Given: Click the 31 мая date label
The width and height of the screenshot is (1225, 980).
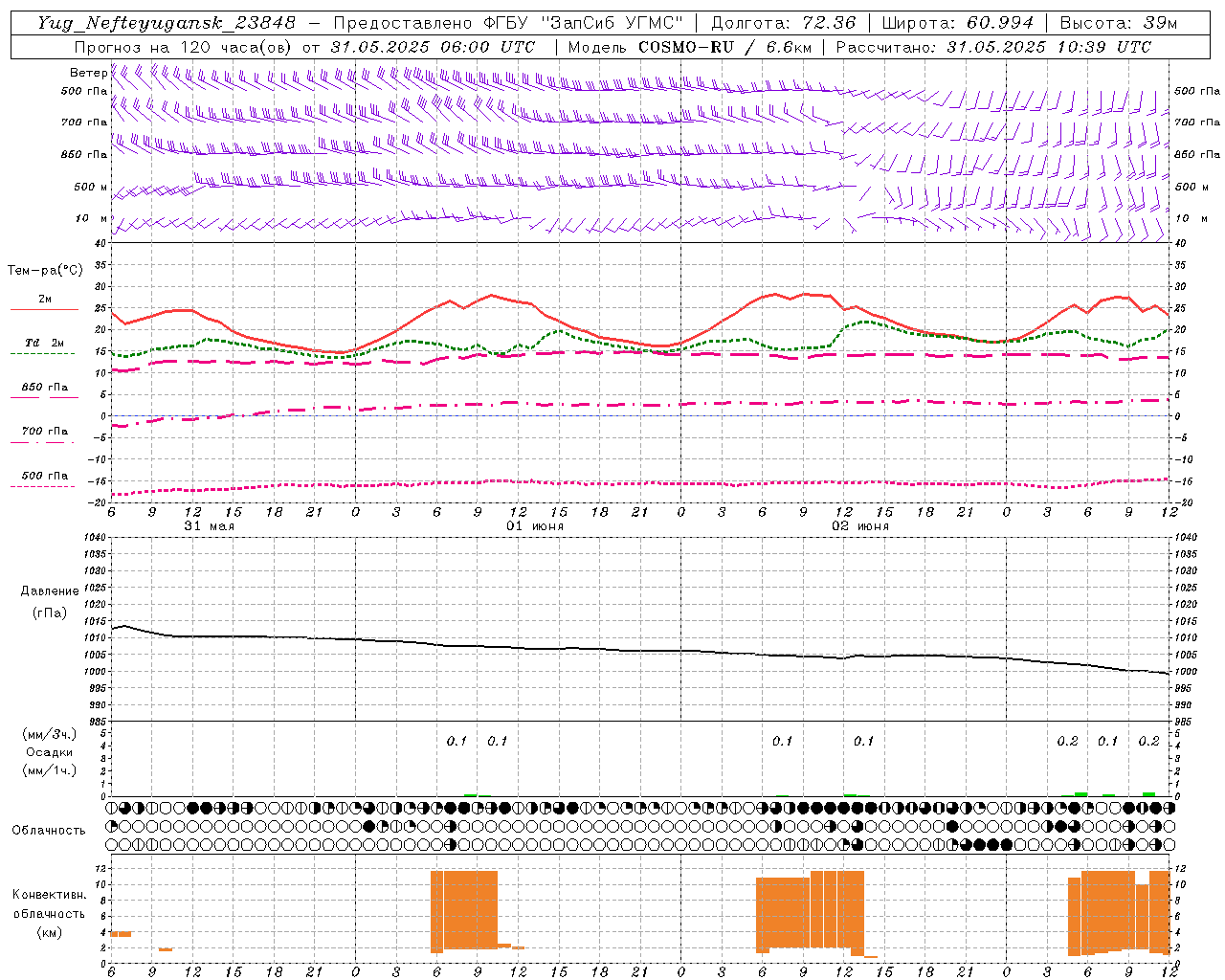Looking at the screenshot, I should (x=209, y=526).
